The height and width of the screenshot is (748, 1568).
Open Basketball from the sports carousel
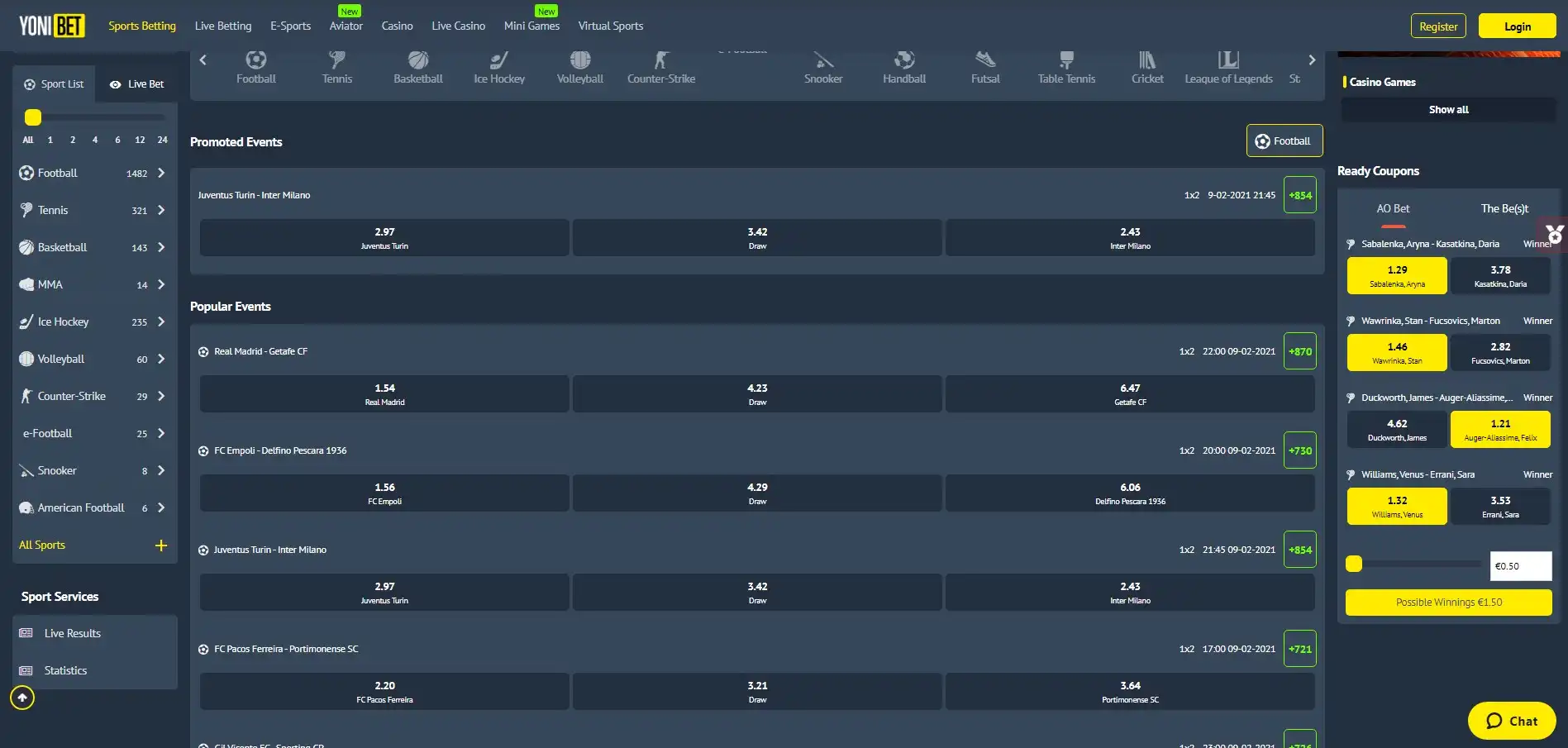click(417, 60)
